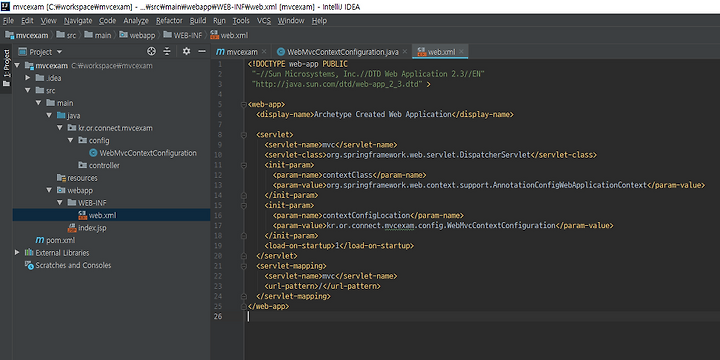Screen dimensions: 720x360
Task: Open the Analyze menu
Action: 136,21
